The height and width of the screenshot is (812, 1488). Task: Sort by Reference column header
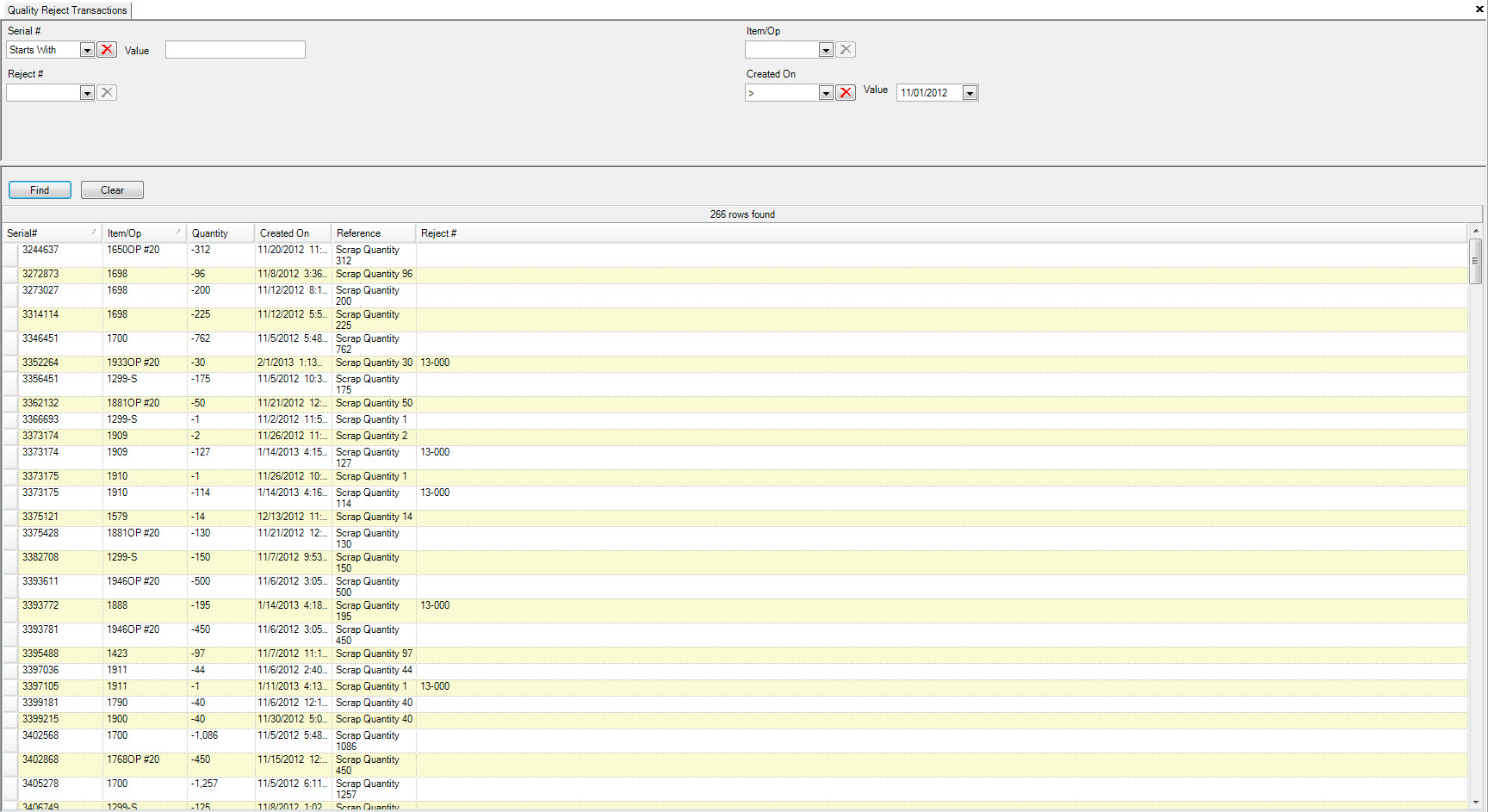coord(374,233)
